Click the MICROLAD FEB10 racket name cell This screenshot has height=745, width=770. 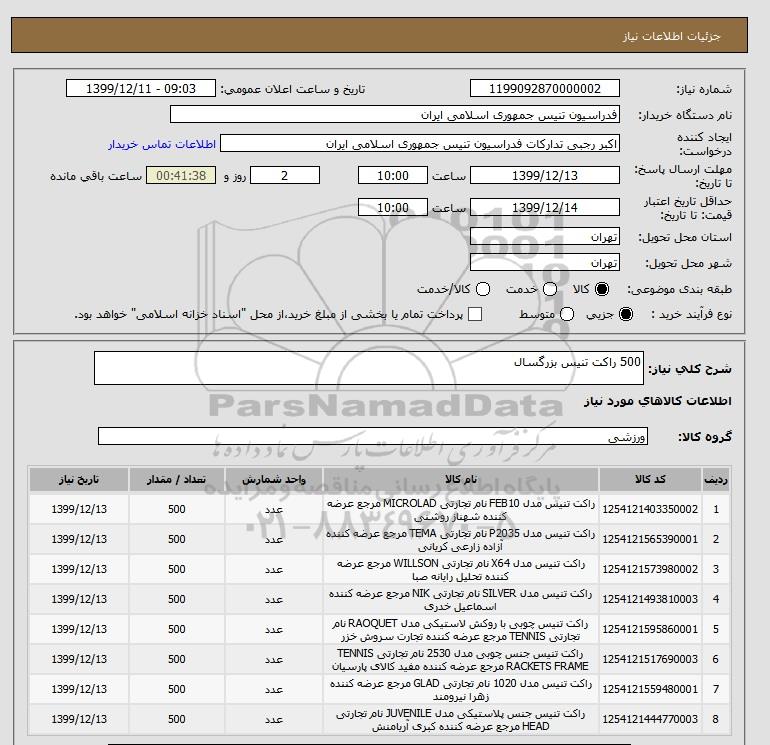coord(461,510)
